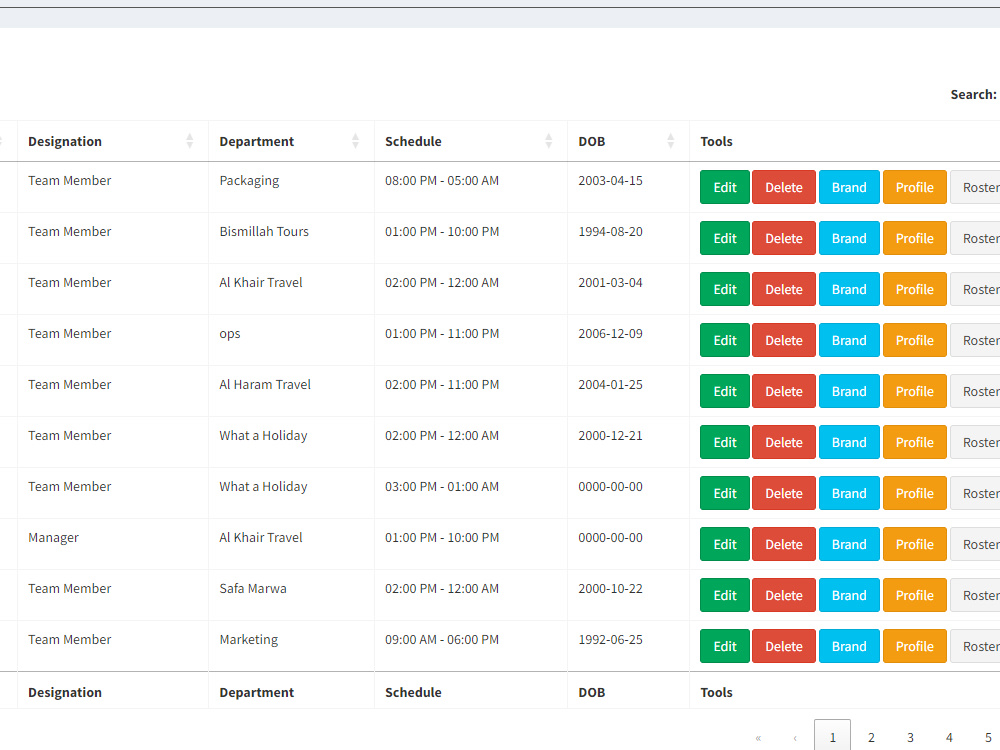Open Brand for Manager row
The height and width of the screenshot is (750, 1000).
[849, 544]
